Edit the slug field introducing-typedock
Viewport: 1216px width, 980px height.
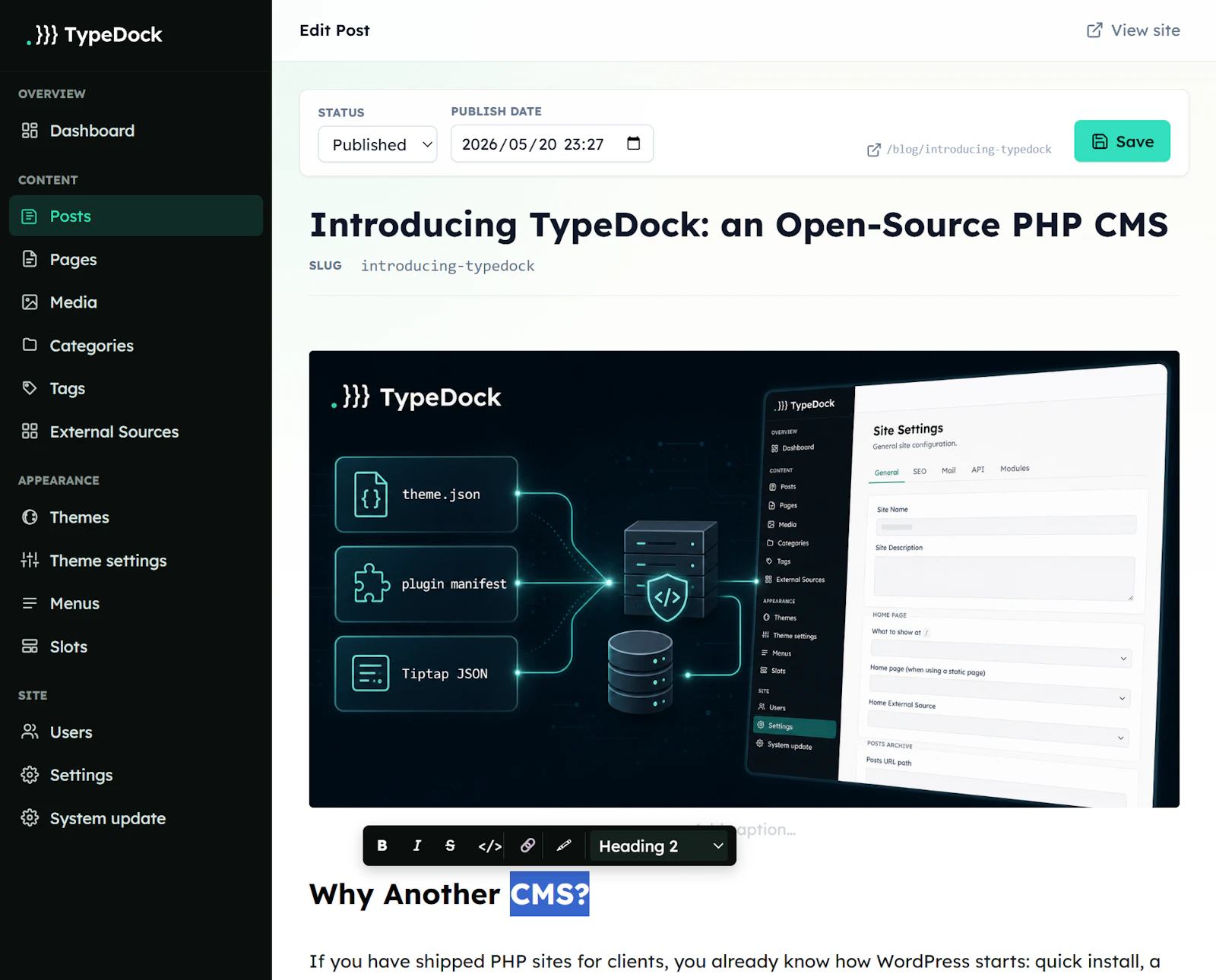448,266
